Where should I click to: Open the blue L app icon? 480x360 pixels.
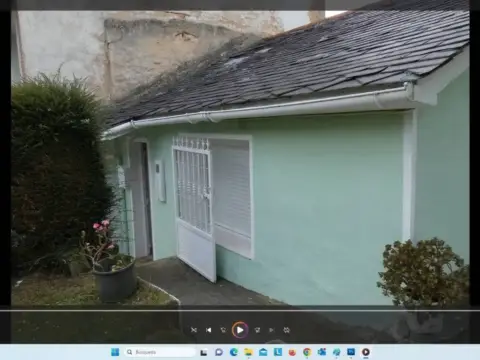click(x=278, y=352)
